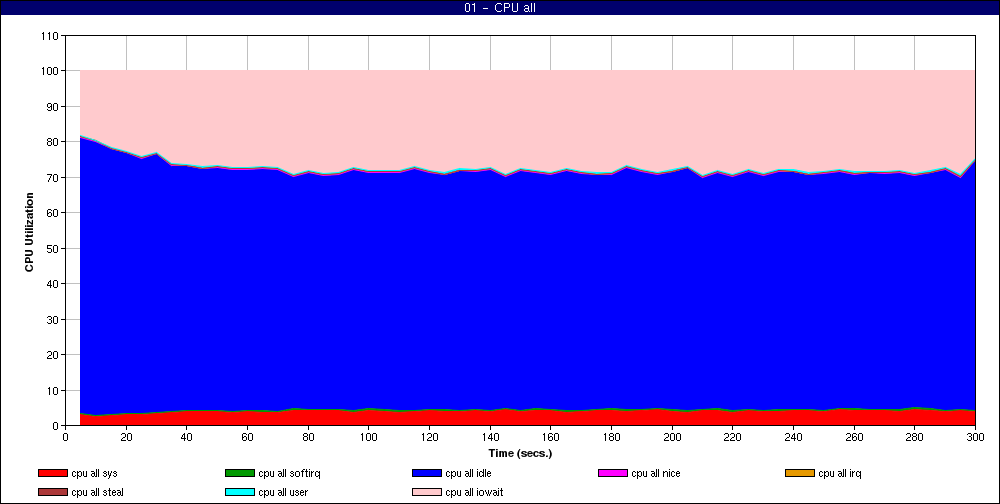The image size is (1000, 504).
Task: Click the 'Time (secs.)' axis title
Action: (520, 454)
